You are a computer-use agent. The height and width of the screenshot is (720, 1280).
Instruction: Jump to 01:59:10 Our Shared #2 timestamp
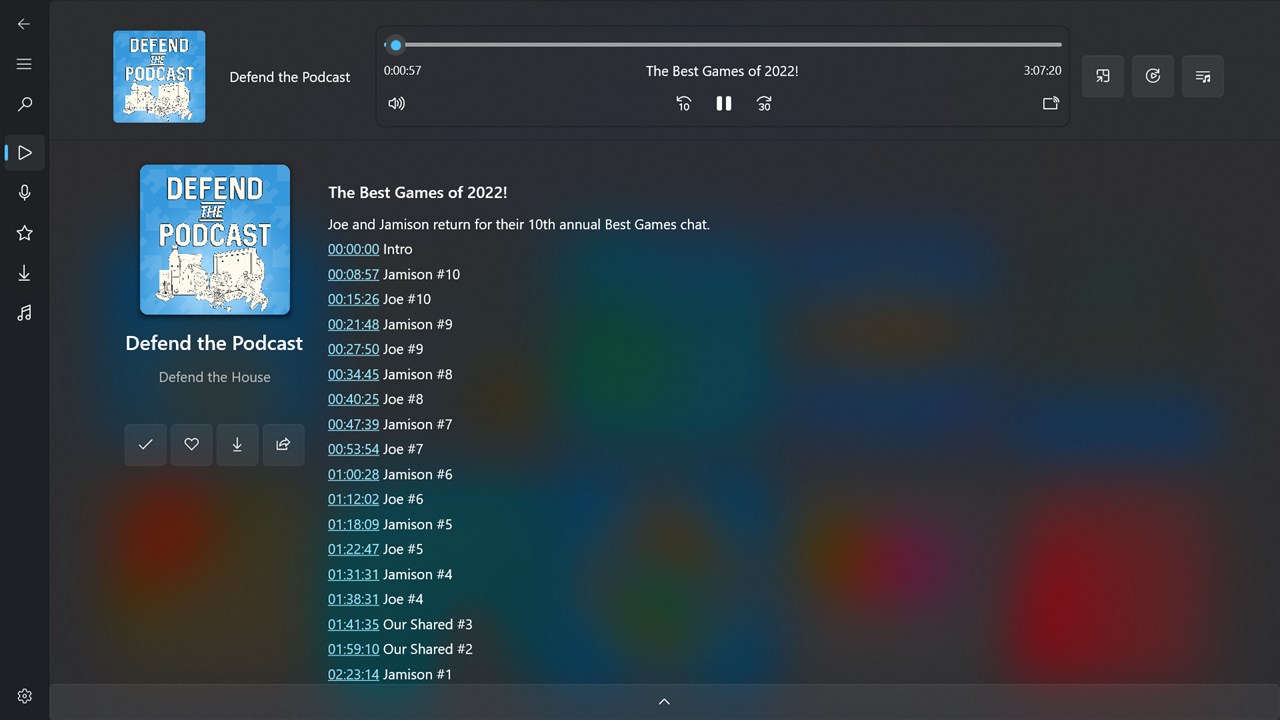tap(353, 649)
